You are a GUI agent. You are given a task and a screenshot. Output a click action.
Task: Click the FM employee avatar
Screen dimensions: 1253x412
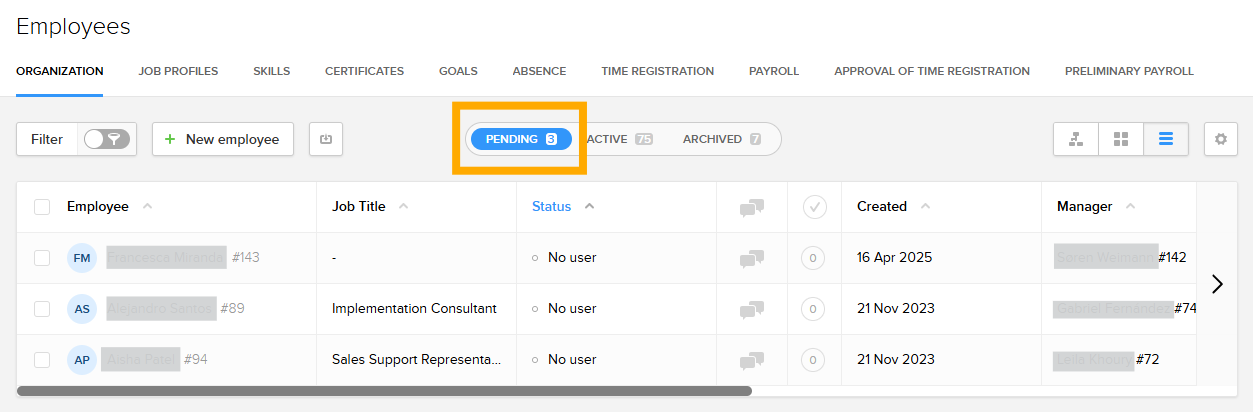82,258
